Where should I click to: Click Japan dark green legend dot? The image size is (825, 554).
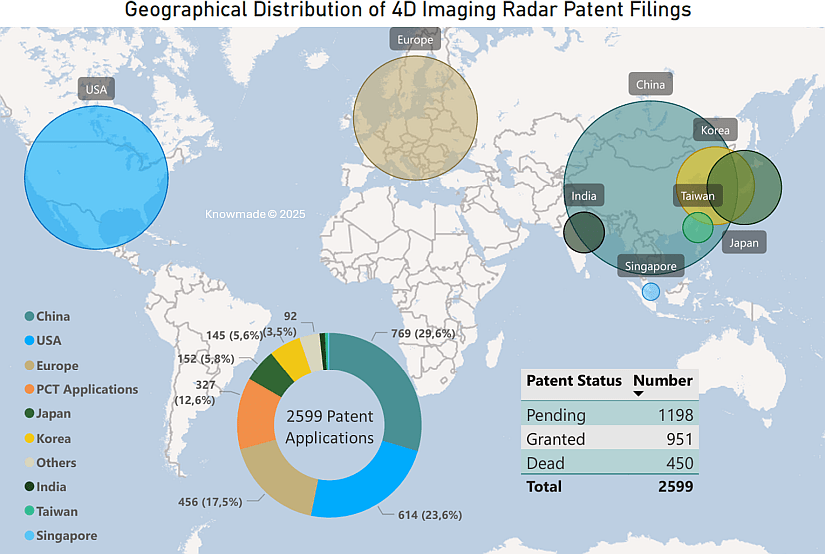pyautogui.click(x=29, y=413)
